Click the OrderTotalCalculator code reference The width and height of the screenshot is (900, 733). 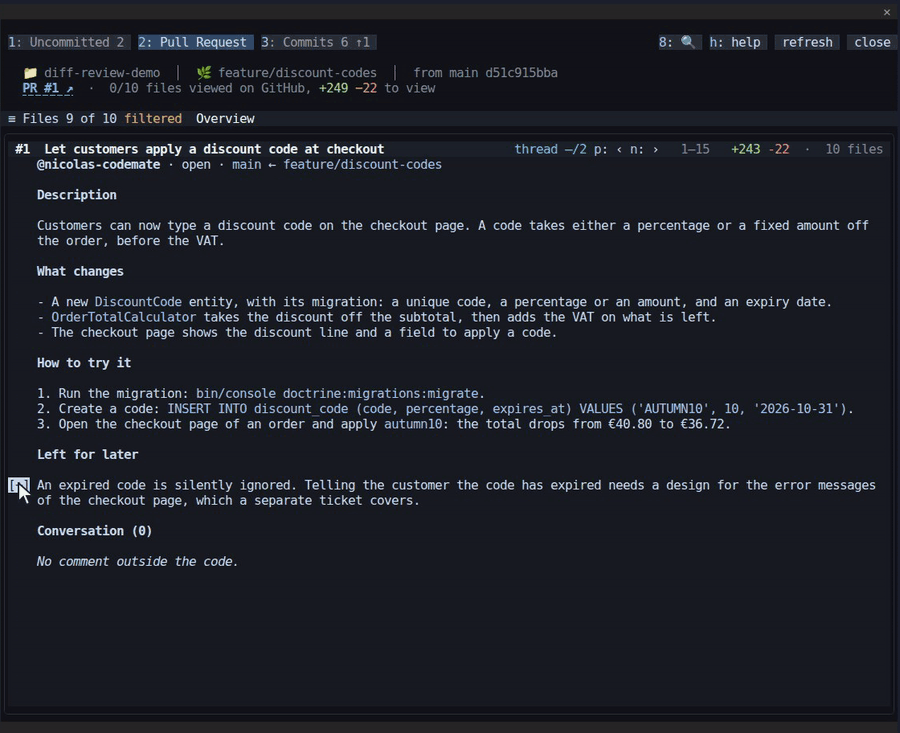pos(123,317)
